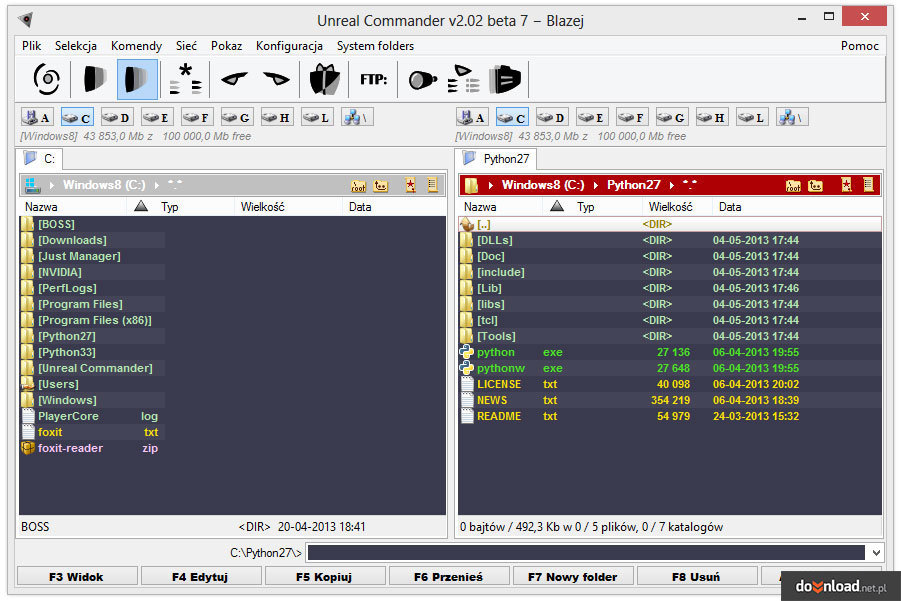
Task: Expand arrow after Windows8 (C:) in left path
Action: point(156,185)
